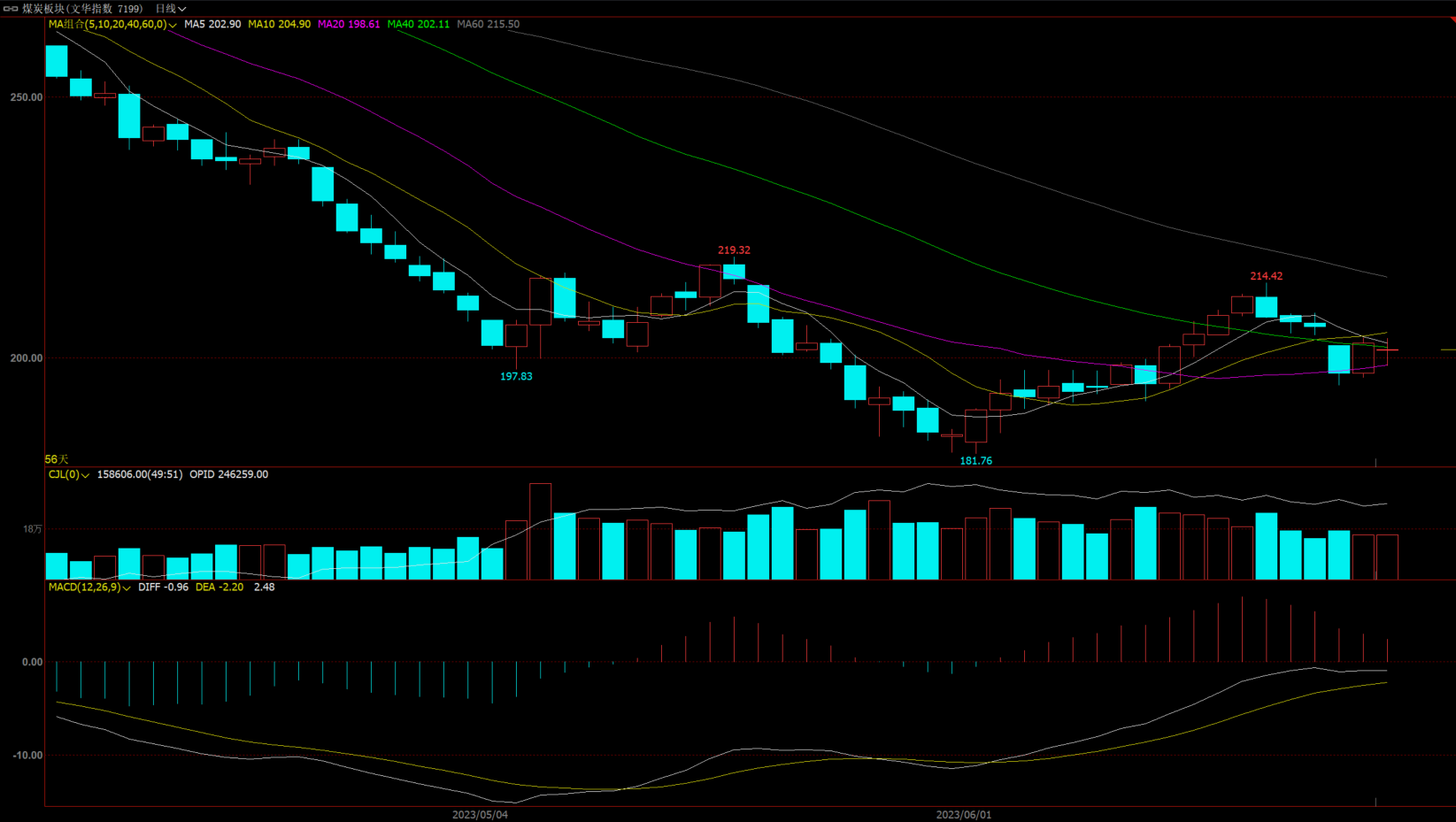Click the 2.48 MACD histogram value
The image size is (1456, 822).
pyautogui.click(x=264, y=587)
